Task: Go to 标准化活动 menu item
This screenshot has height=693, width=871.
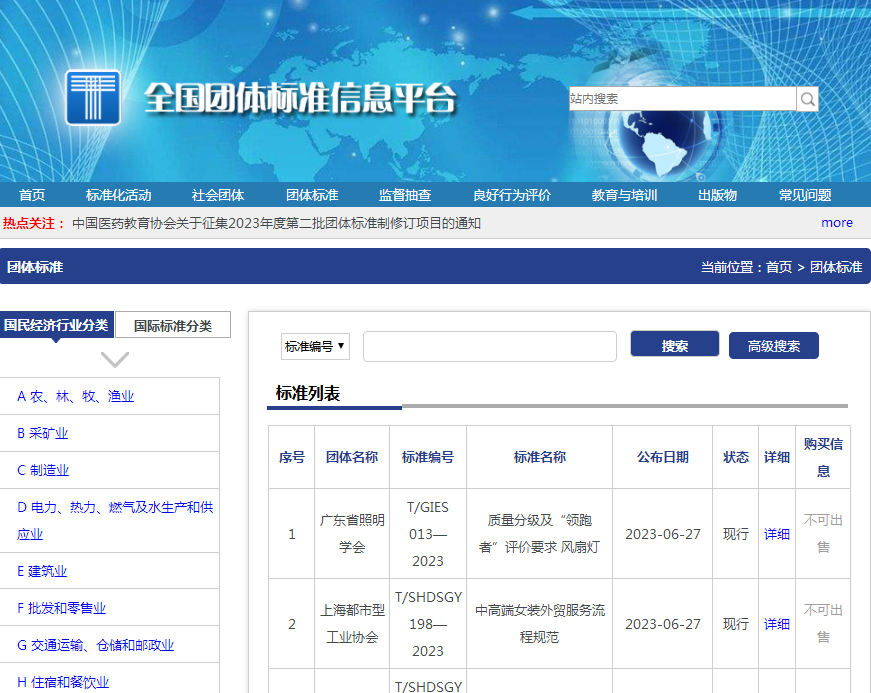Action: coord(118,195)
